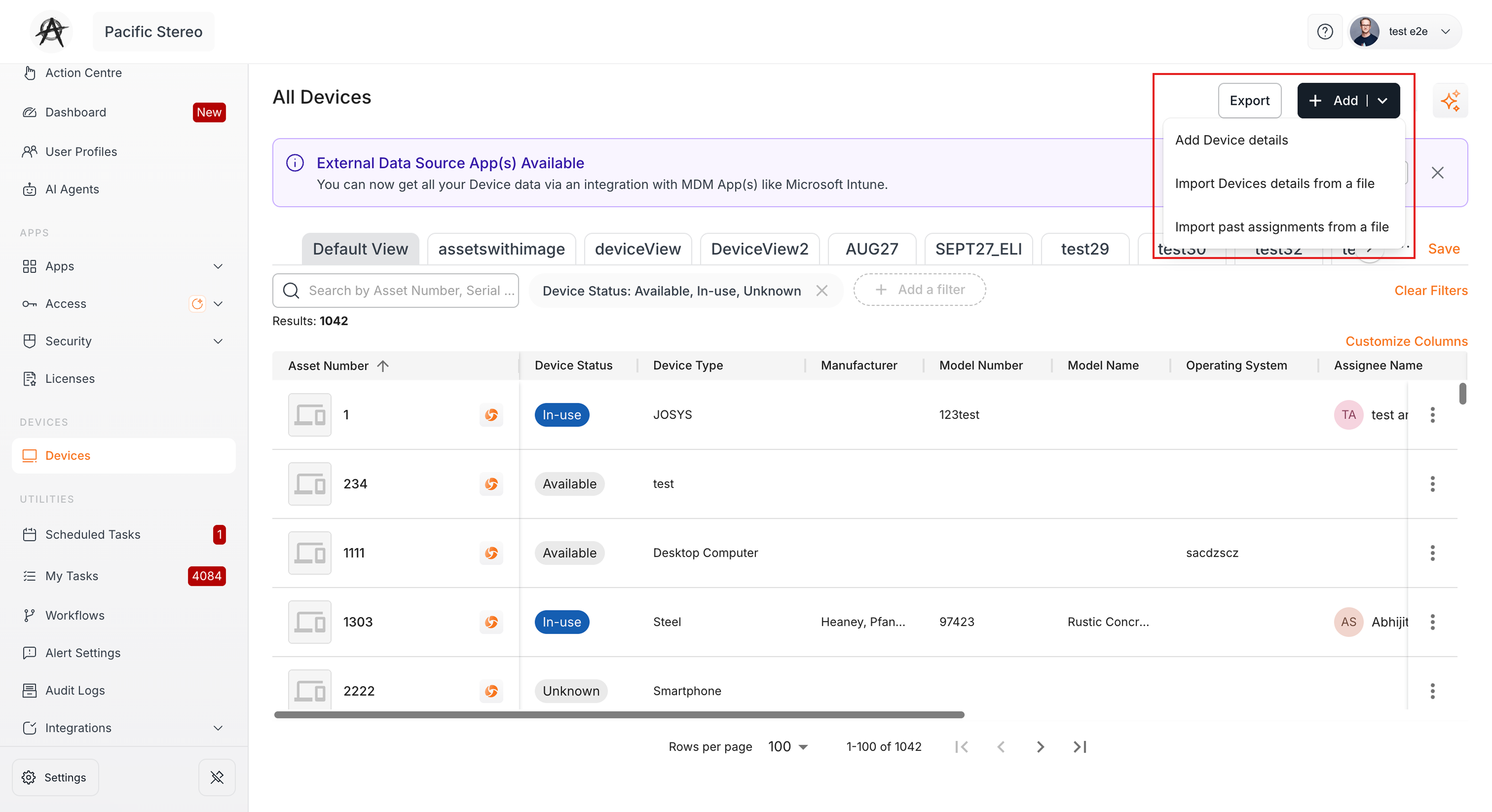Open kebab menu for asset 1
The width and height of the screenshot is (1492, 812).
tap(1432, 415)
